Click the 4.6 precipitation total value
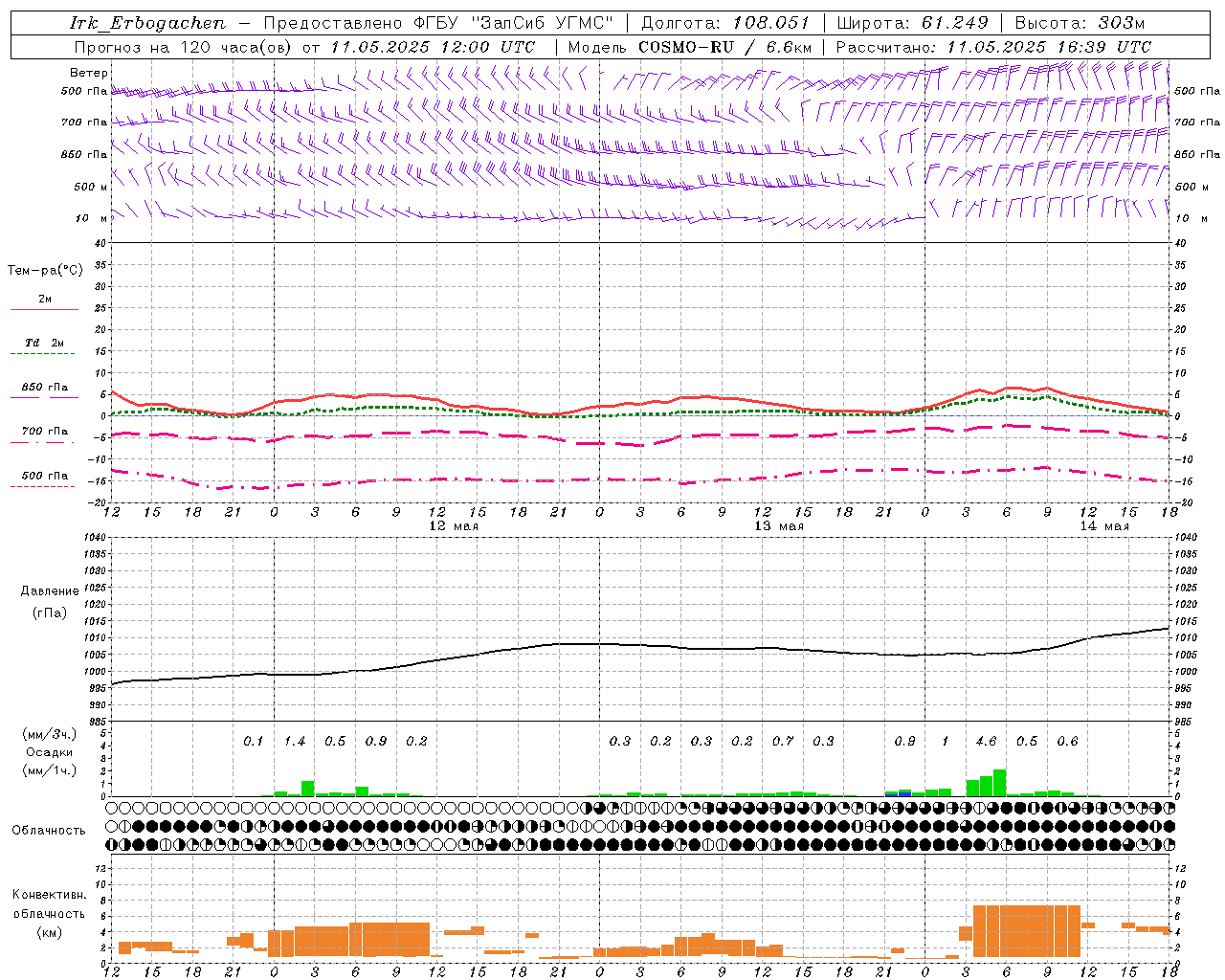1225x980 pixels. click(986, 742)
